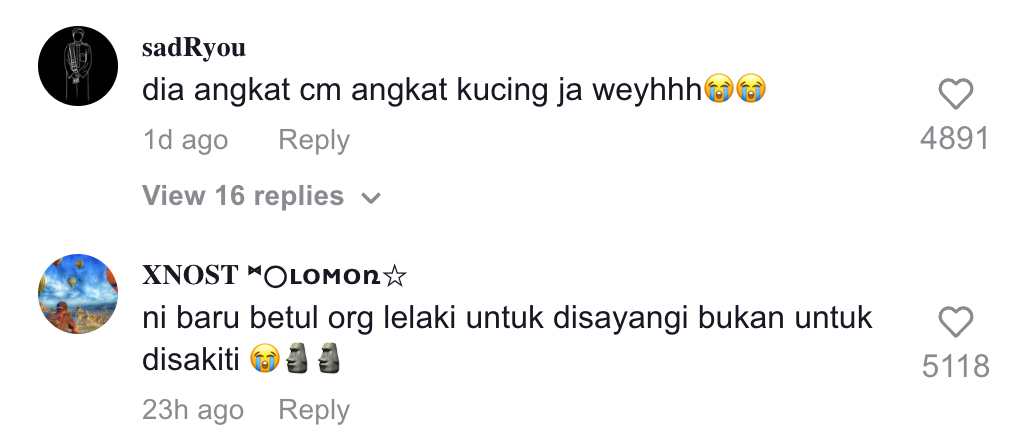Screen dimensions: 1028x434
Task: Open sadRyou's profile picture
Action: pyautogui.click(x=78, y=66)
